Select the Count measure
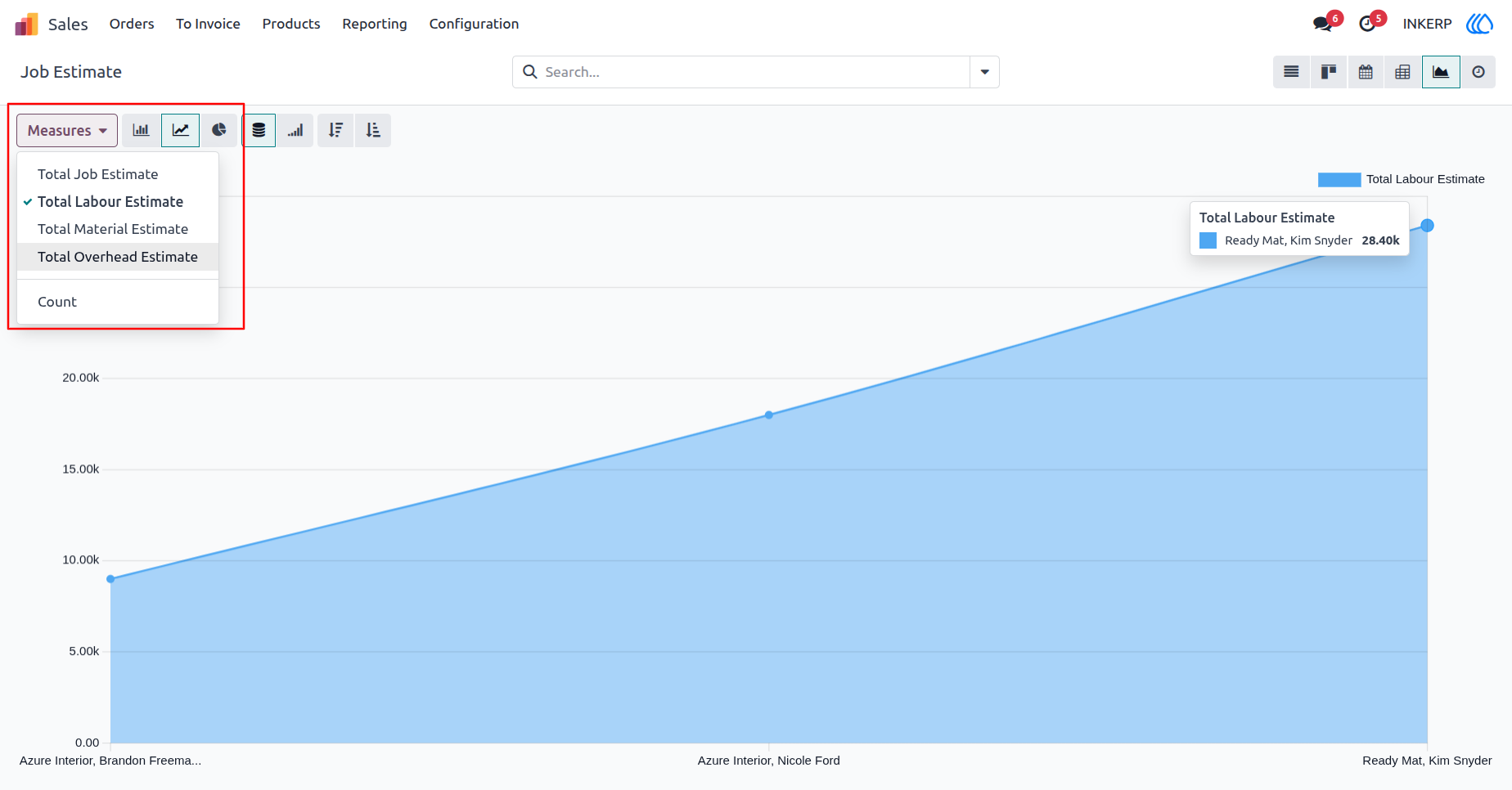 click(x=118, y=302)
